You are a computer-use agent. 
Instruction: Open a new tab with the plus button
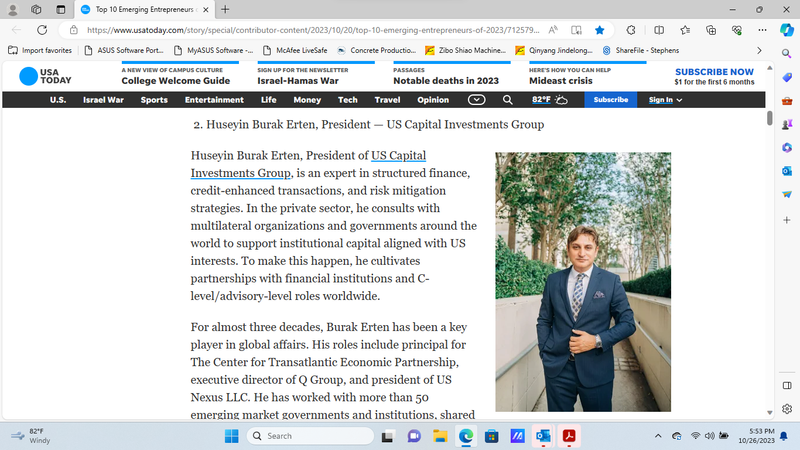pyautogui.click(x=225, y=9)
